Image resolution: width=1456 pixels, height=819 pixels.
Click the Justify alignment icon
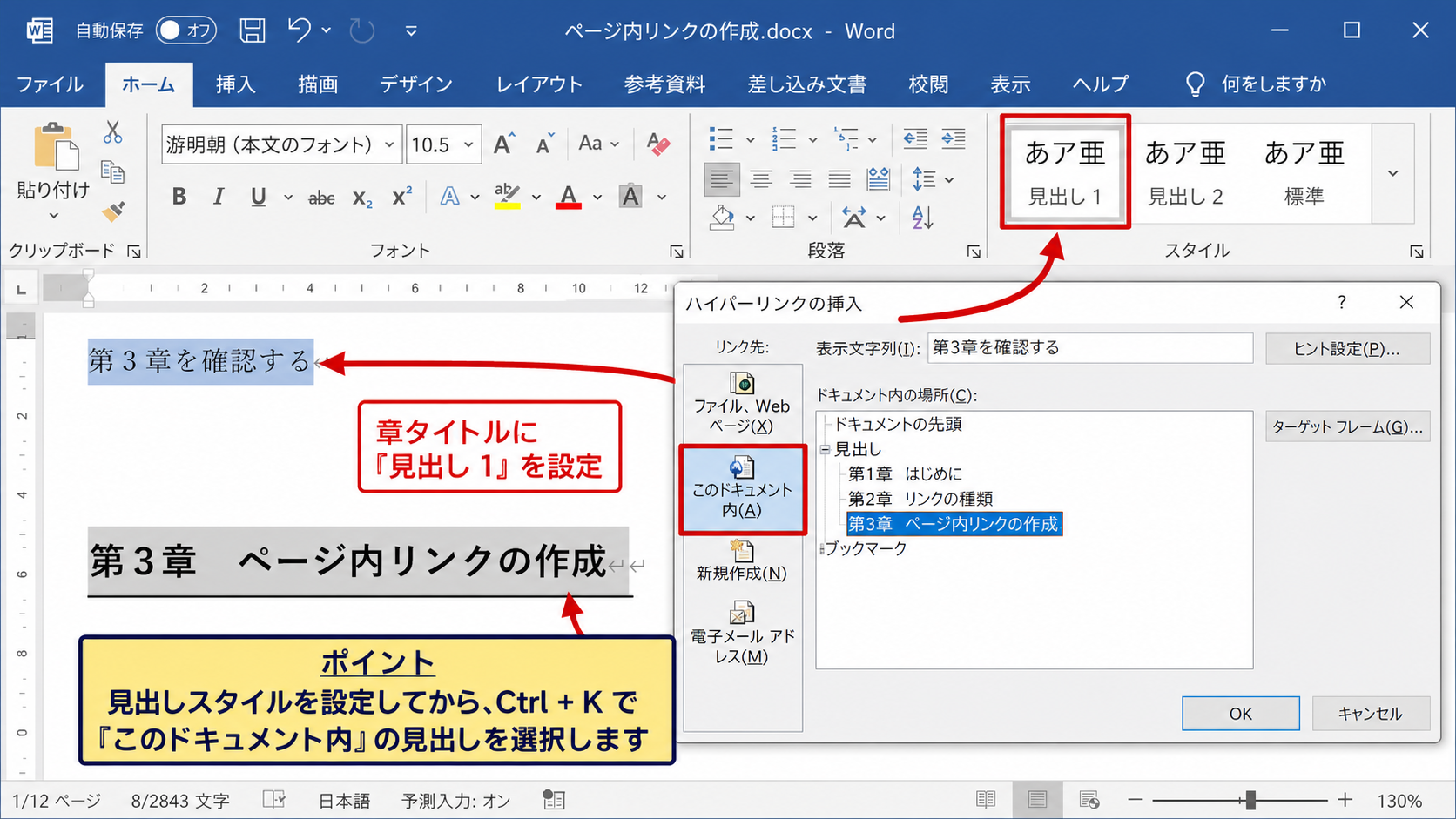click(x=839, y=179)
